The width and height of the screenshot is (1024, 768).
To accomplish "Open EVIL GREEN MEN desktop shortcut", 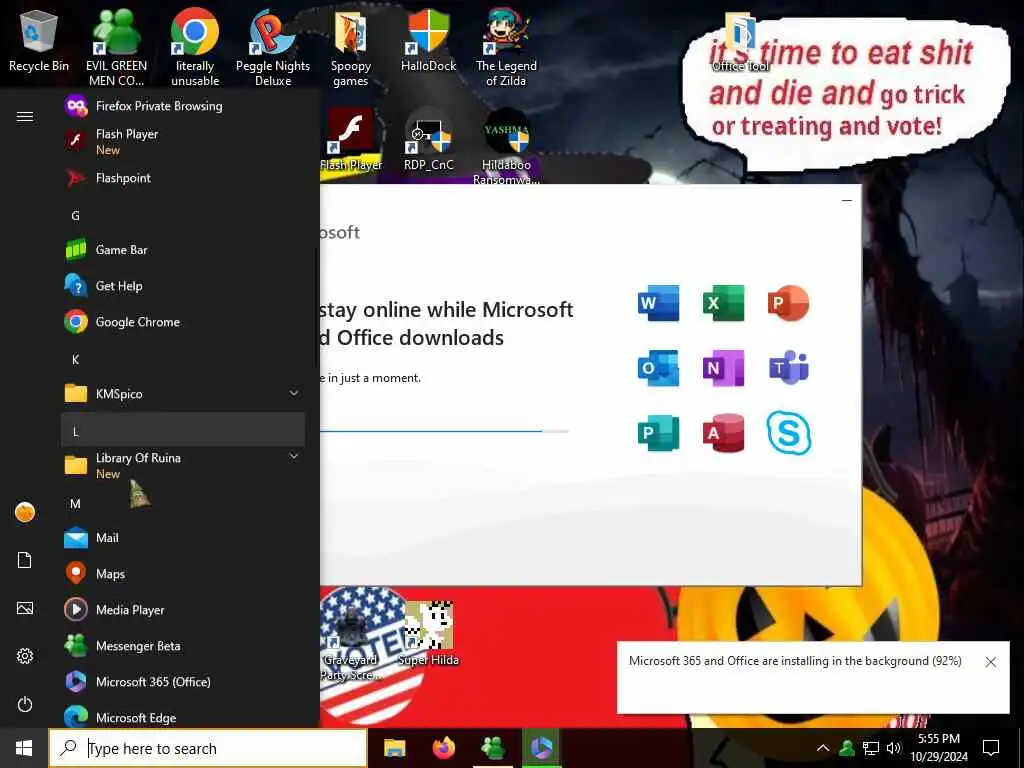I will point(116,47).
